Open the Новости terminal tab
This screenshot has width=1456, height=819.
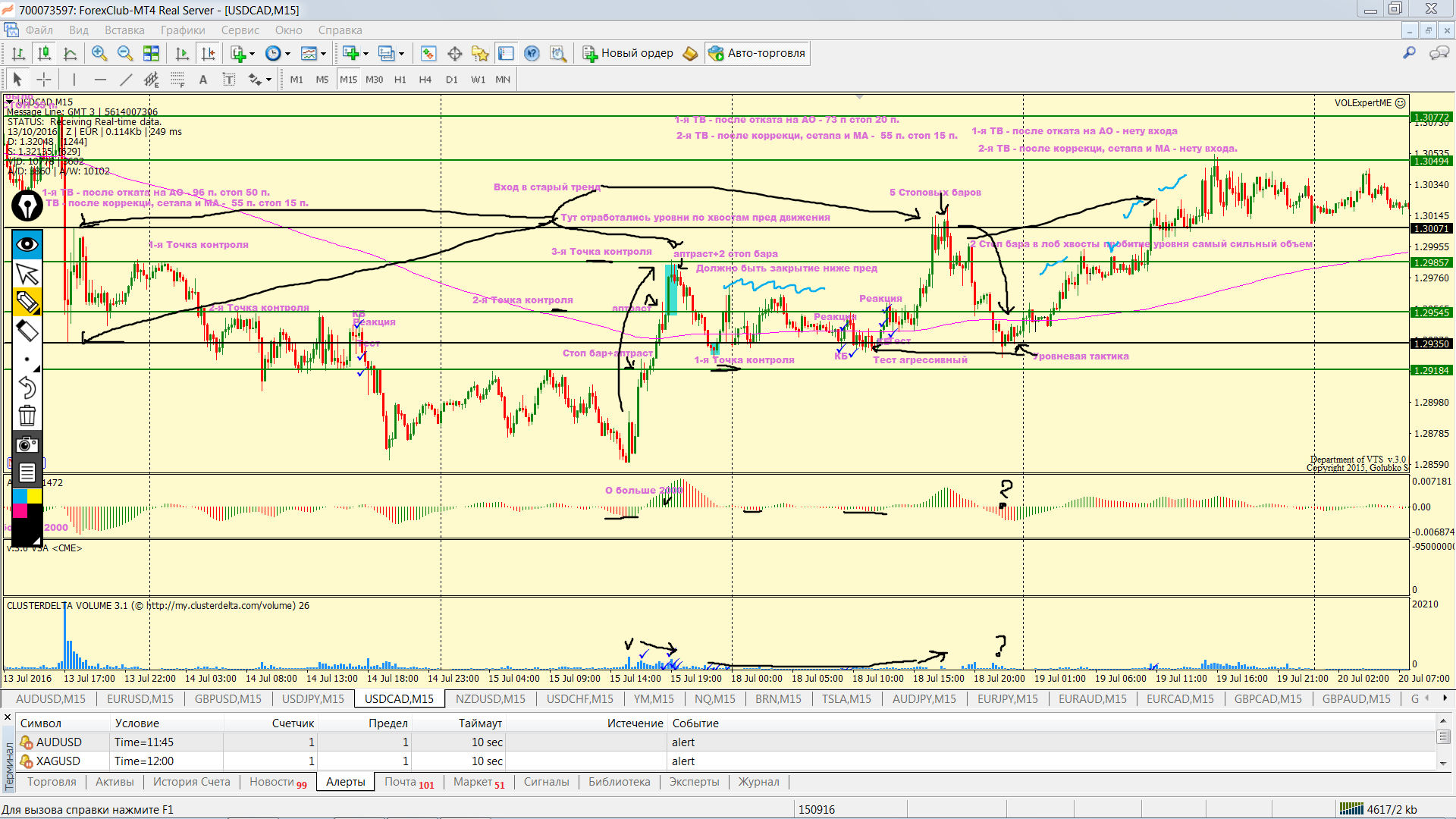(x=278, y=782)
